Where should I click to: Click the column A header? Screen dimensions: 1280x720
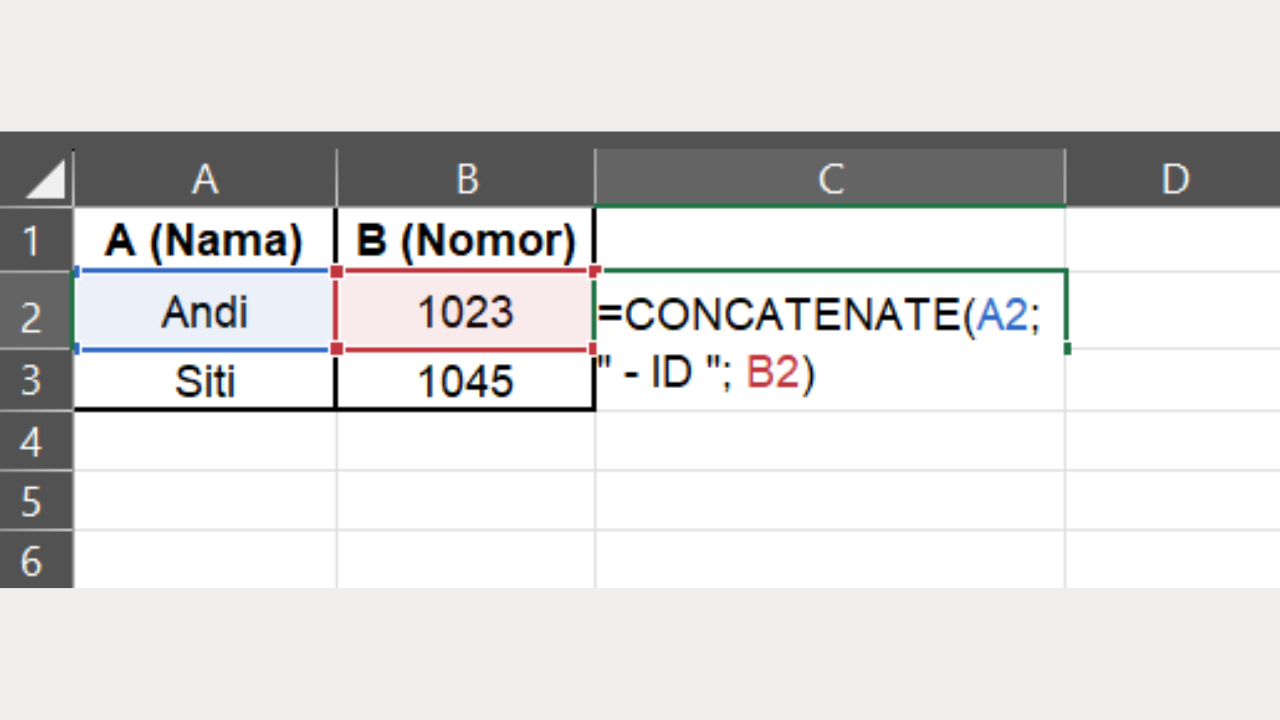coord(204,179)
